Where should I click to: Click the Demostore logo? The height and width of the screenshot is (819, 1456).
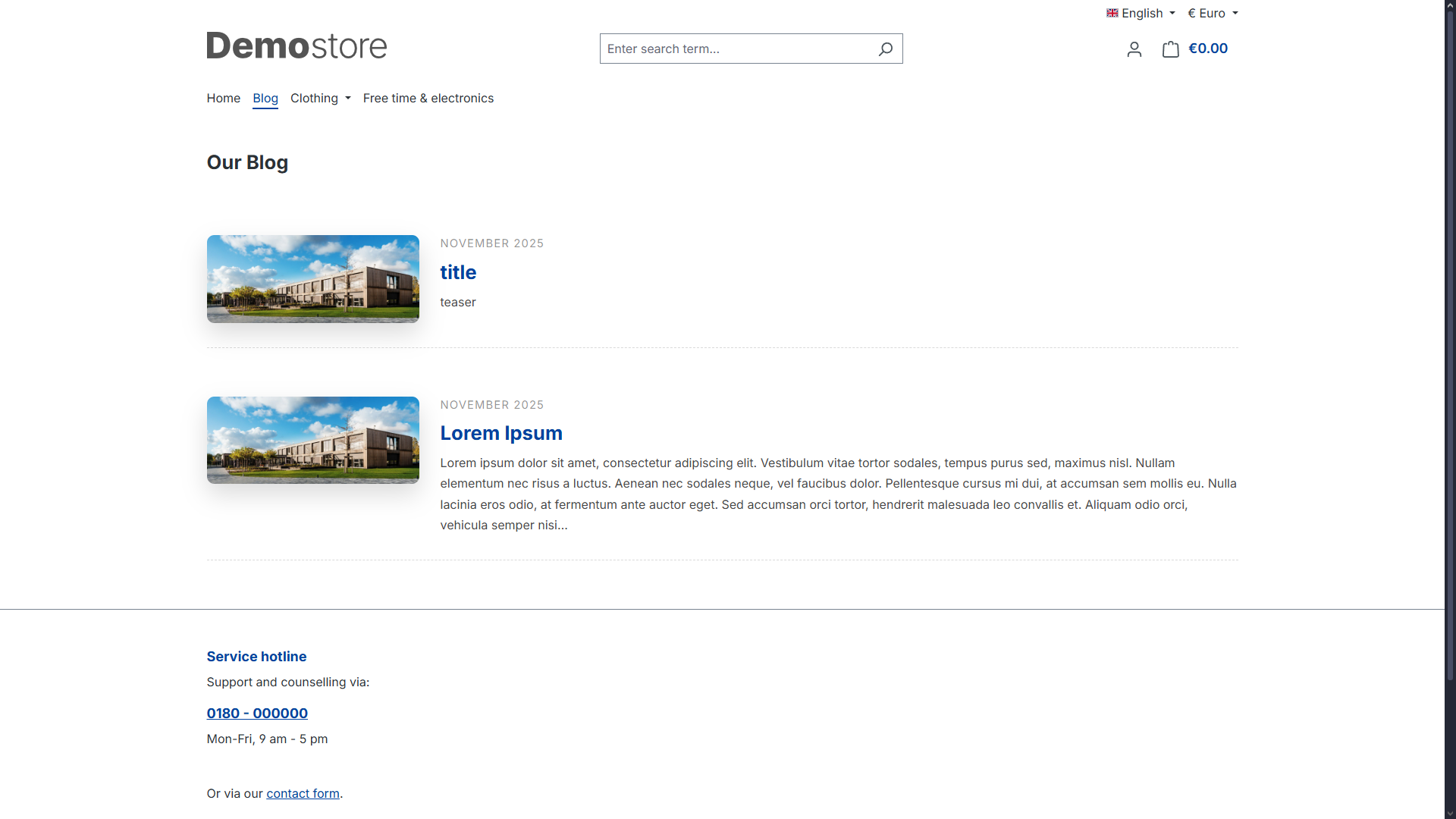point(297,46)
